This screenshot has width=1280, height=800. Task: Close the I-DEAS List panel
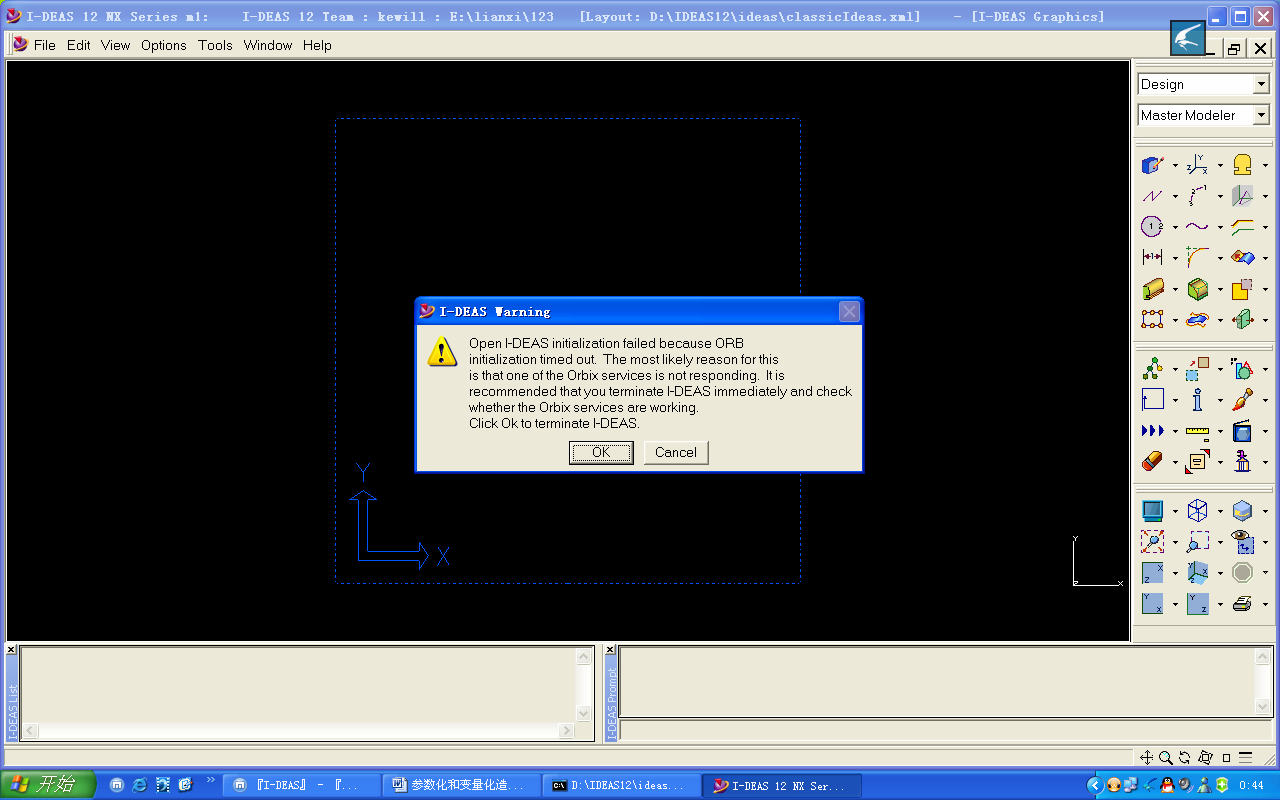pyautogui.click(x=11, y=650)
